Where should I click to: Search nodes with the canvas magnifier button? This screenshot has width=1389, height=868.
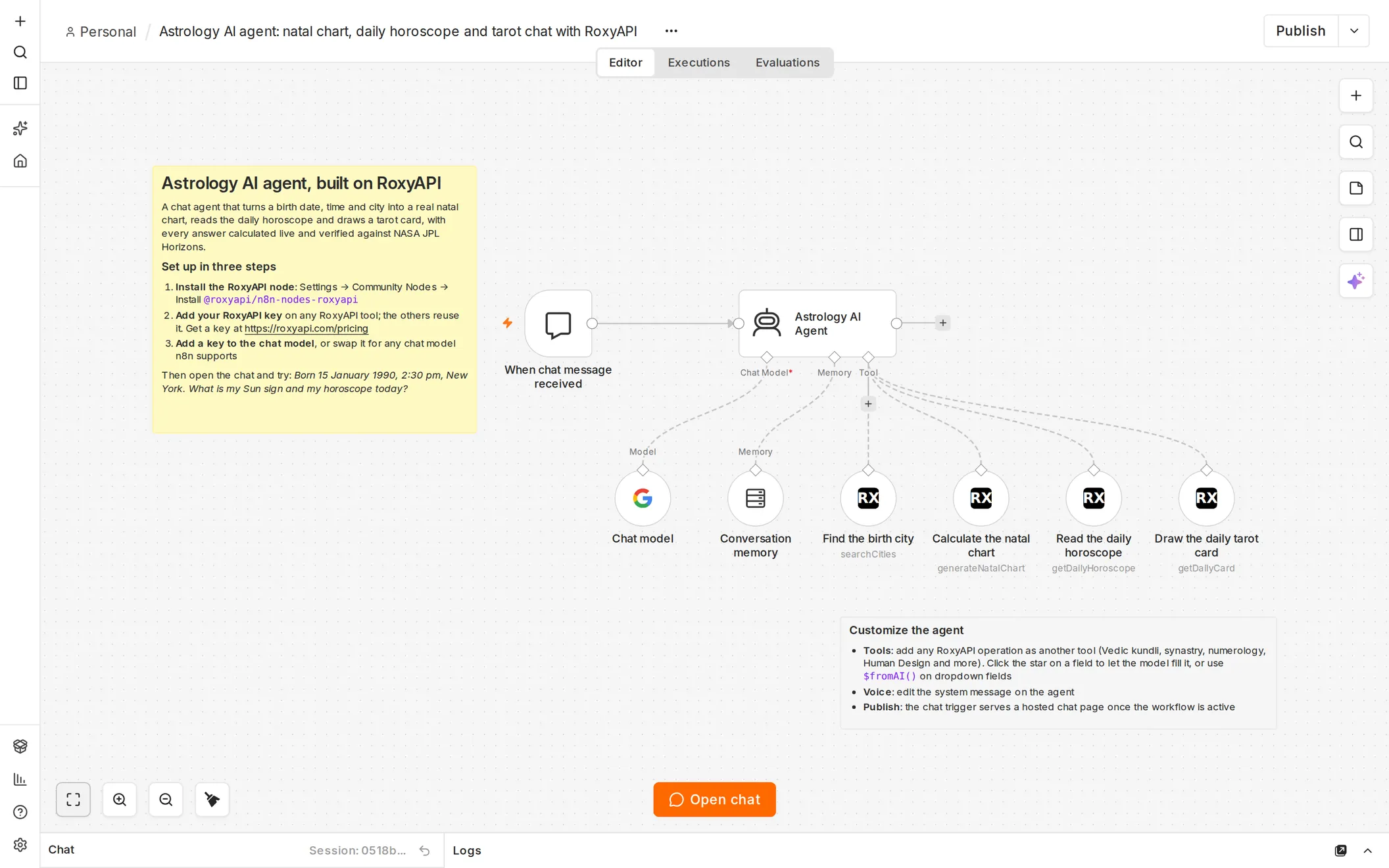1355,142
